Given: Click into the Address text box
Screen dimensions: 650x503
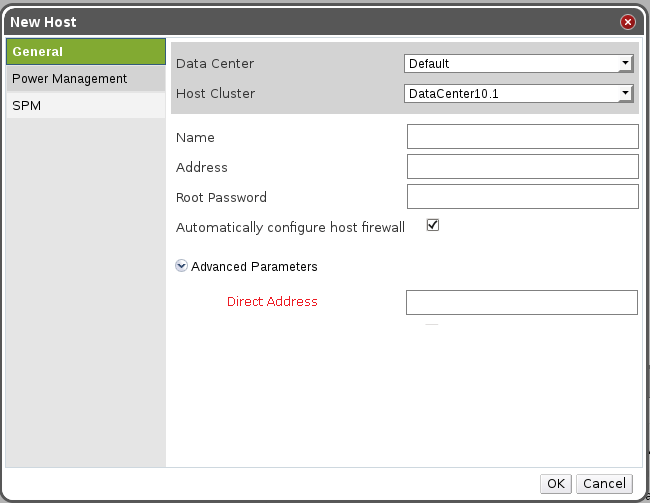Looking at the screenshot, I should click(x=522, y=167).
